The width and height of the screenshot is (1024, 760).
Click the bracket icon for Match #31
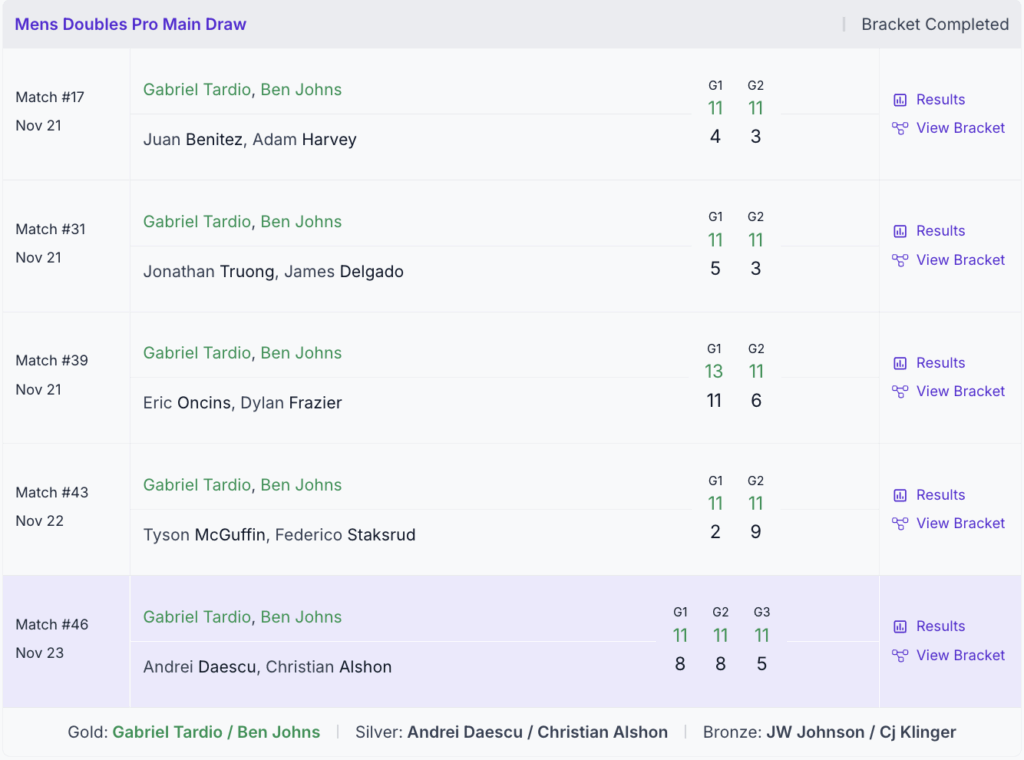click(900, 260)
